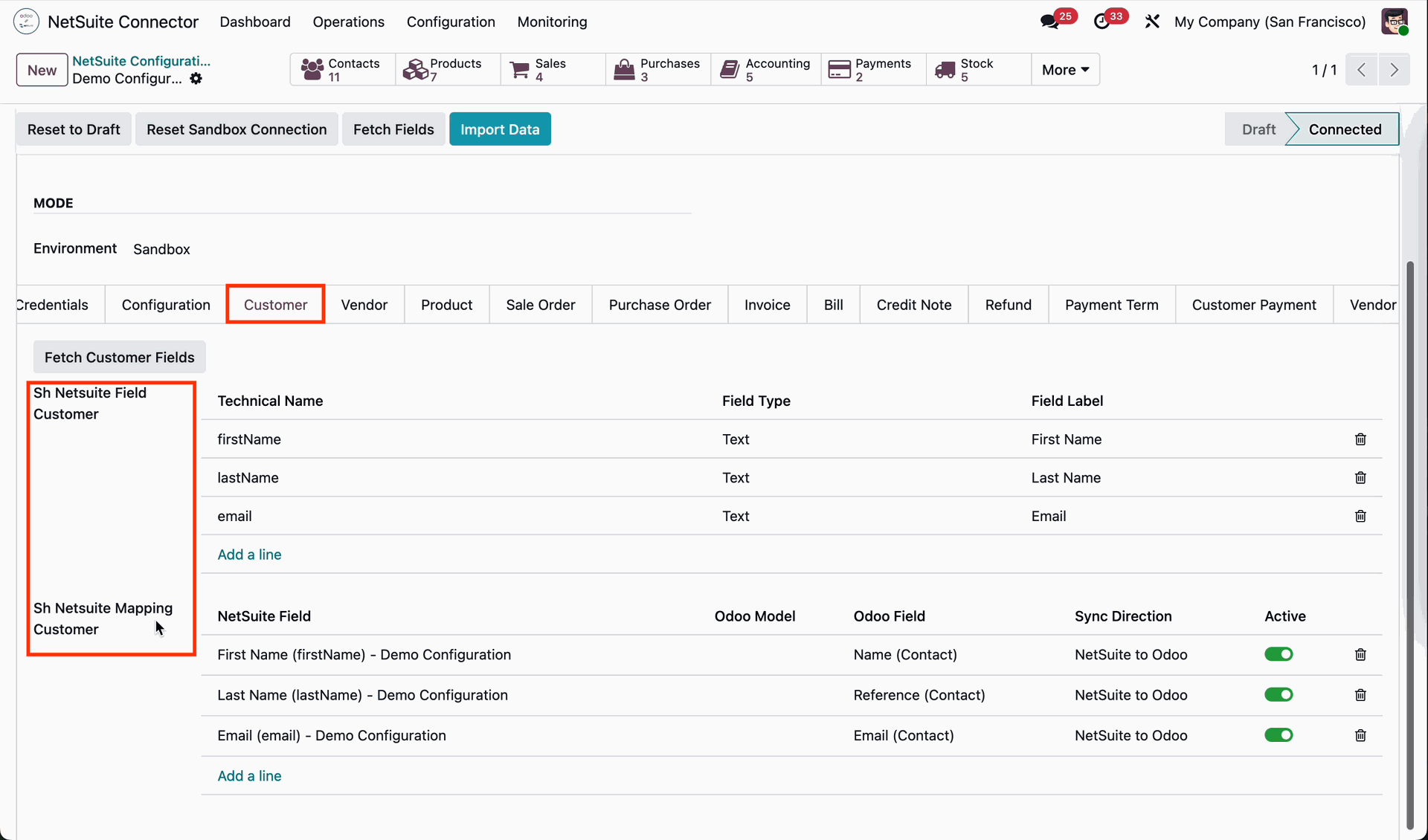
Task: Switch to the Refund tab
Action: click(x=1009, y=305)
